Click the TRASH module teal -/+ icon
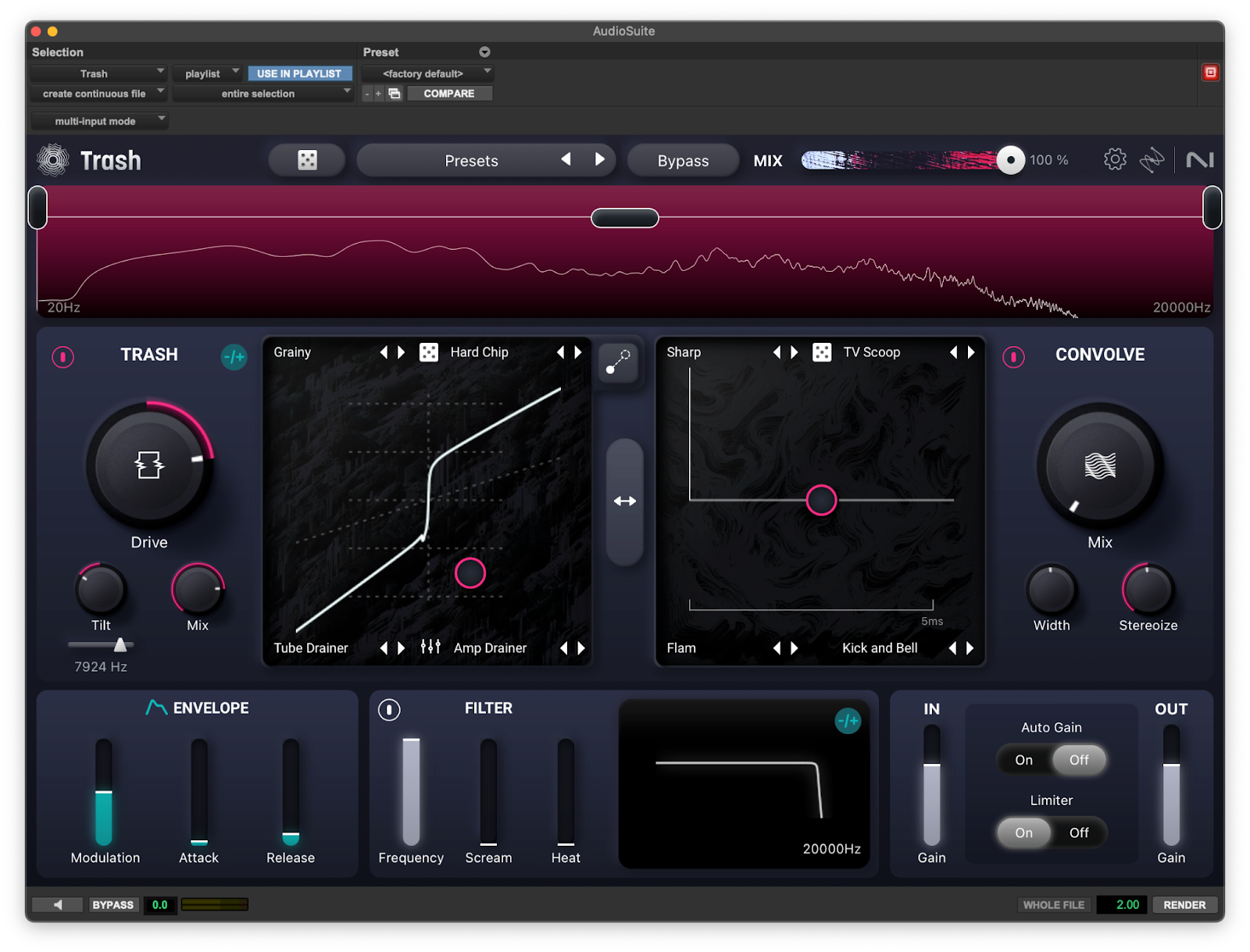The image size is (1250, 952). (x=234, y=357)
